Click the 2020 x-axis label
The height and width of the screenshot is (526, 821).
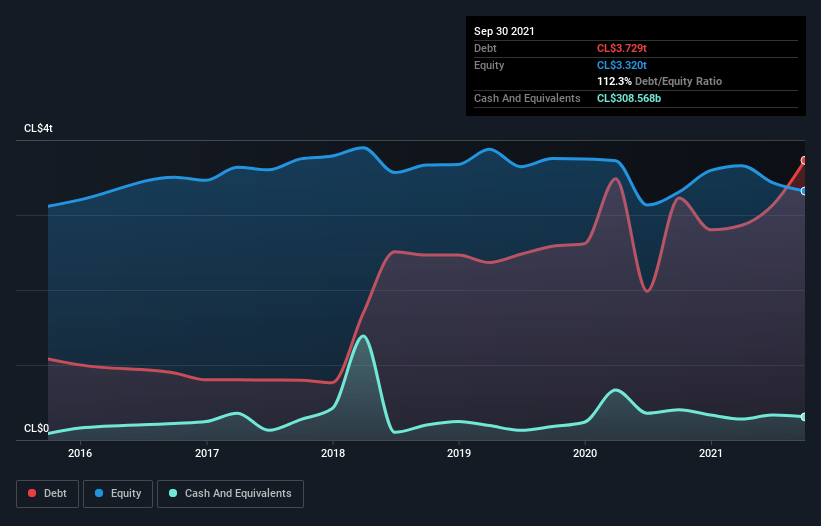(585, 453)
